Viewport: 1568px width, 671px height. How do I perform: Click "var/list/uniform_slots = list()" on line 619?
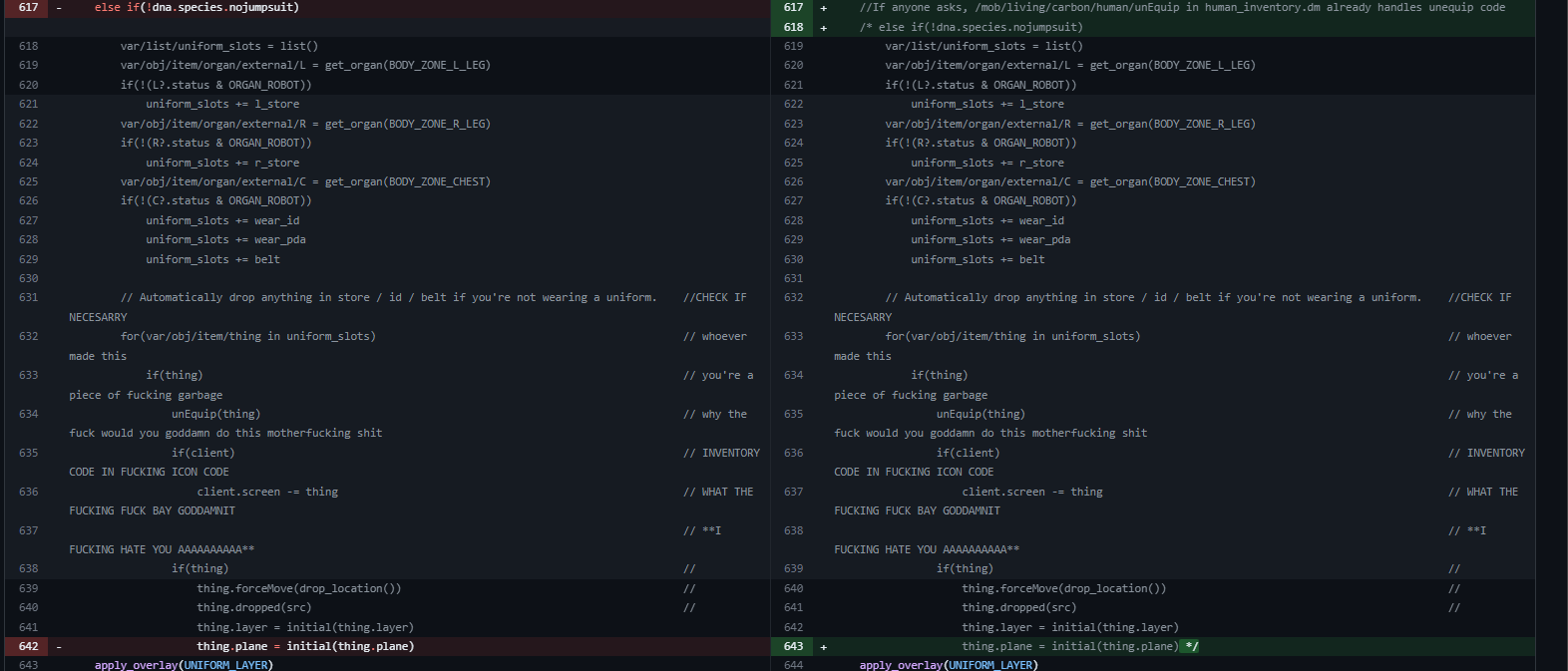[x=984, y=46]
